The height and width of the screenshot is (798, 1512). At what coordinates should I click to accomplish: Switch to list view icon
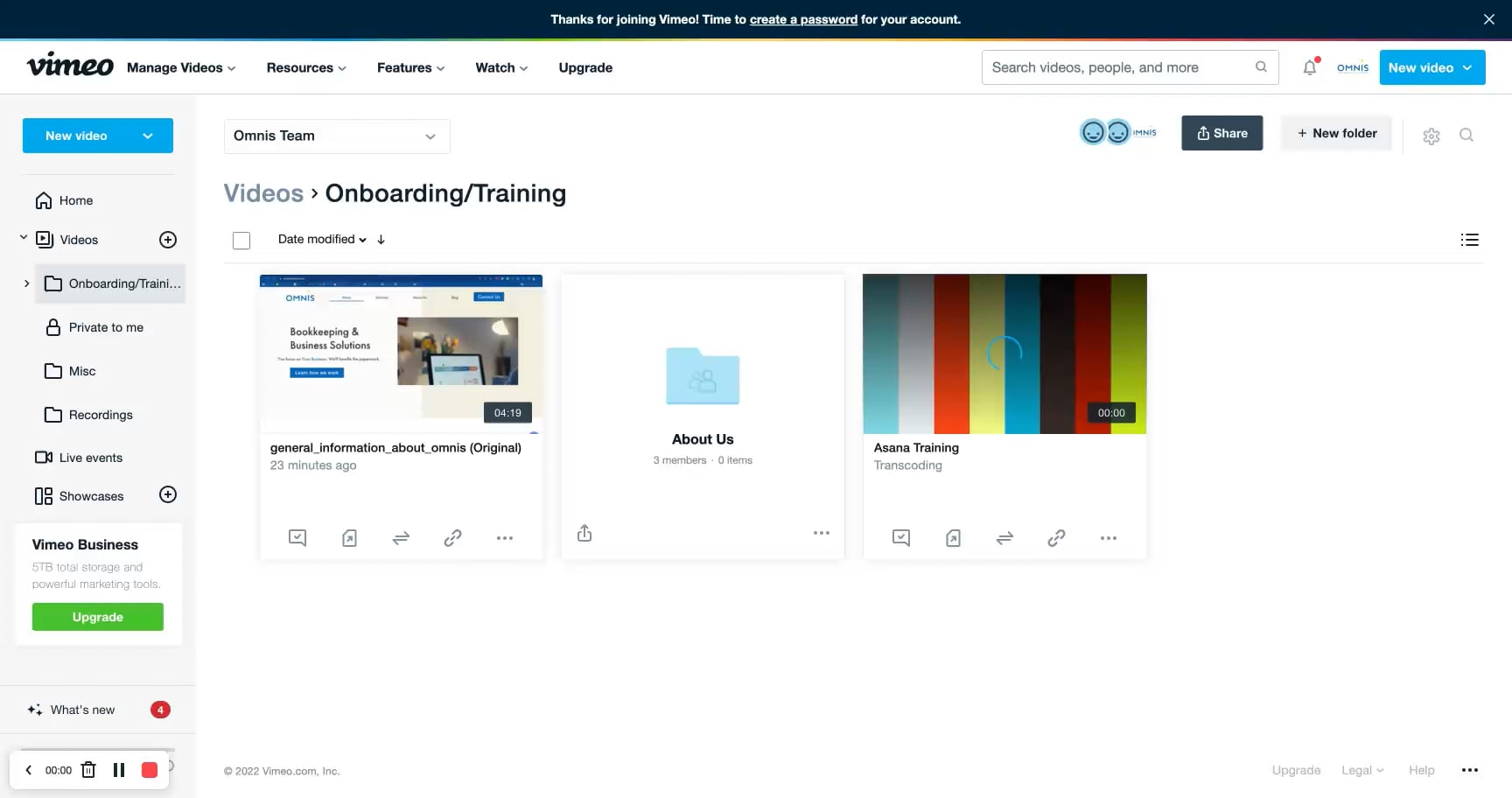click(x=1470, y=240)
